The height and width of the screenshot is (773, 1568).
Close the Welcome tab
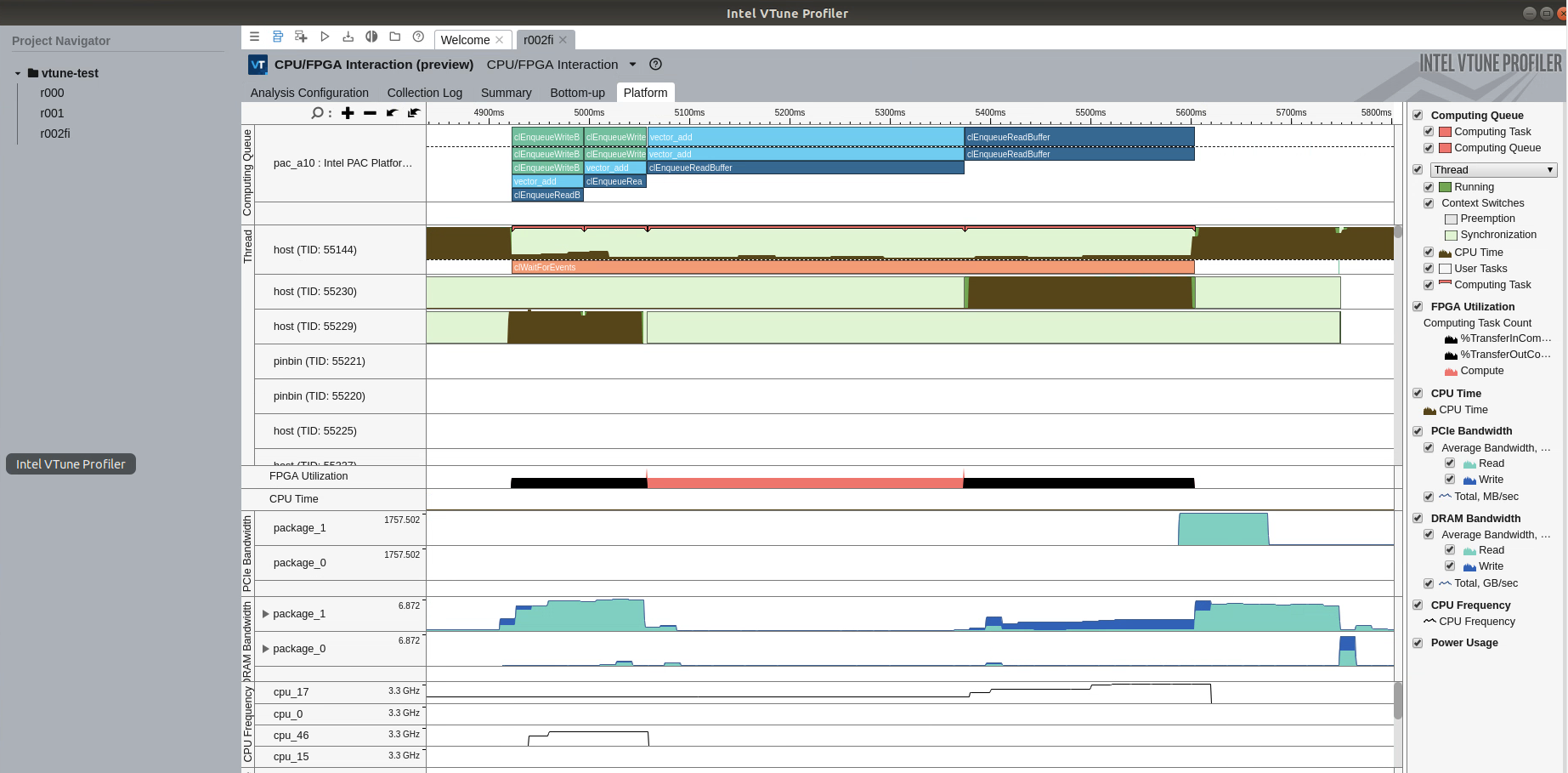point(499,39)
